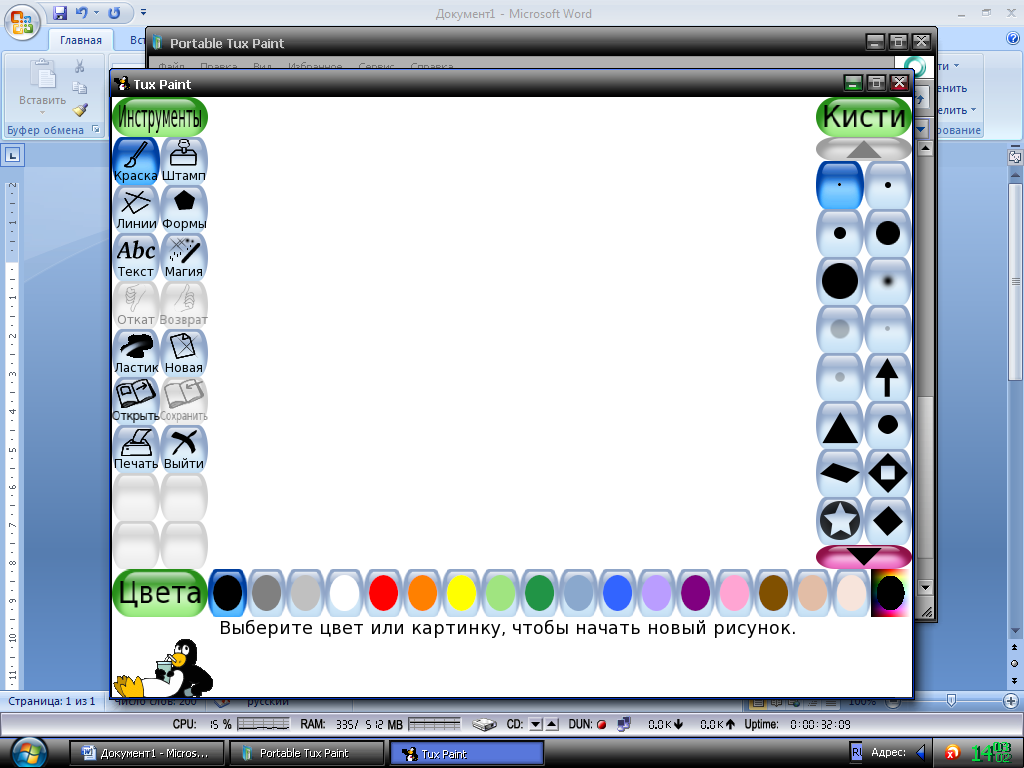Click Word vertical scrollbar down arrow

[x=1015, y=631]
